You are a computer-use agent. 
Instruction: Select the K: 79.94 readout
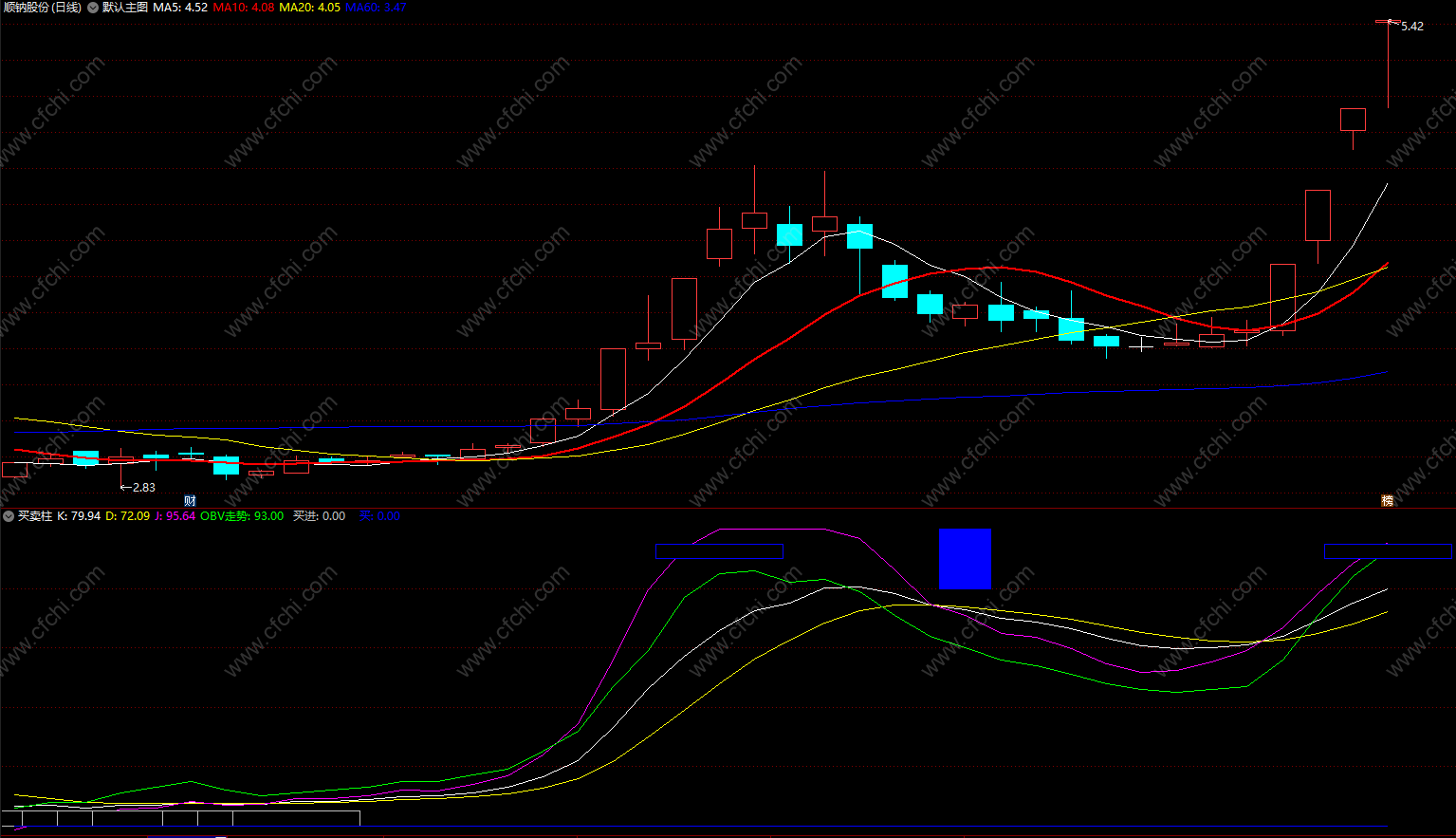click(x=79, y=516)
